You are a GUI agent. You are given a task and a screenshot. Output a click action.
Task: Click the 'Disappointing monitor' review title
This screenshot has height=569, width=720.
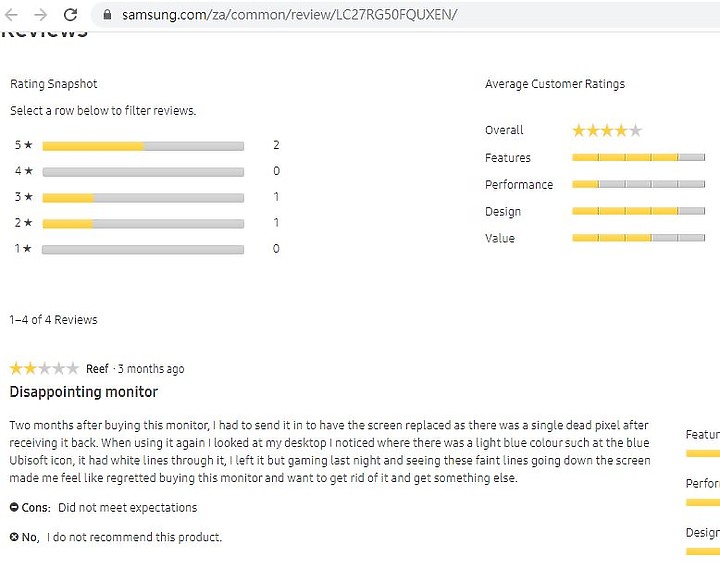tap(84, 392)
